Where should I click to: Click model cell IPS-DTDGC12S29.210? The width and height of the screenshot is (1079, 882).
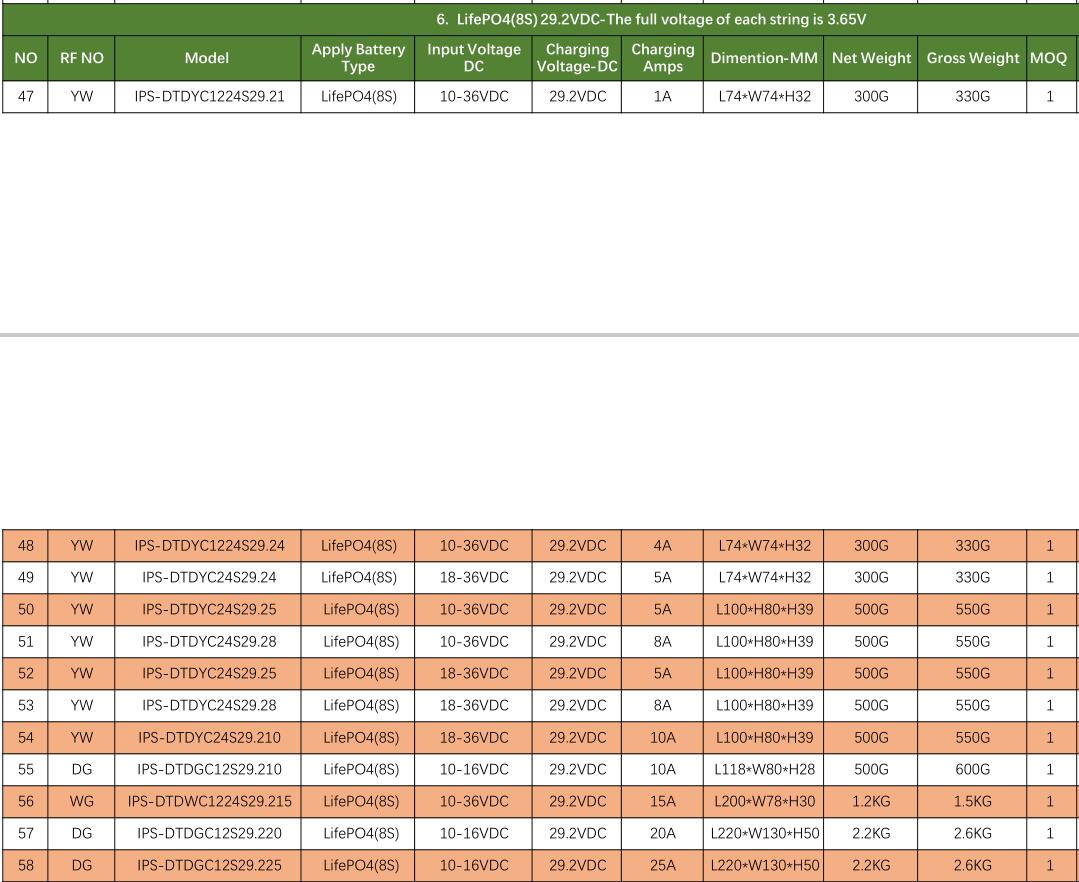click(x=209, y=769)
